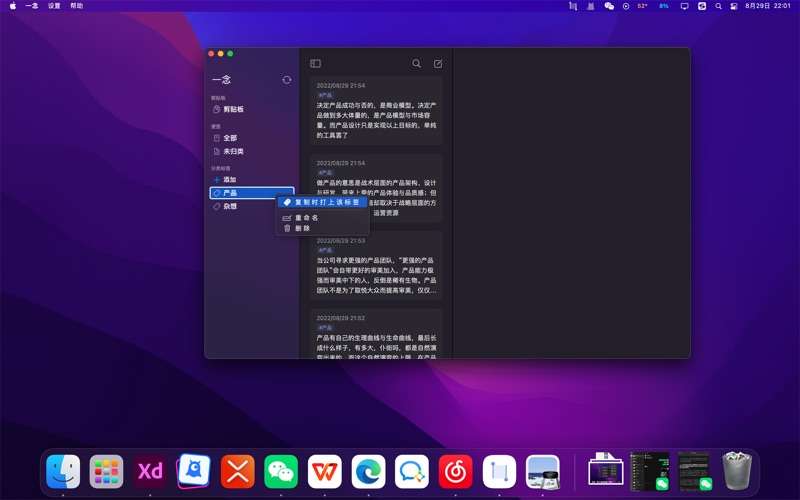Choose 复制时打上该标签 in context menu
800x500 pixels.
tap(326, 202)
